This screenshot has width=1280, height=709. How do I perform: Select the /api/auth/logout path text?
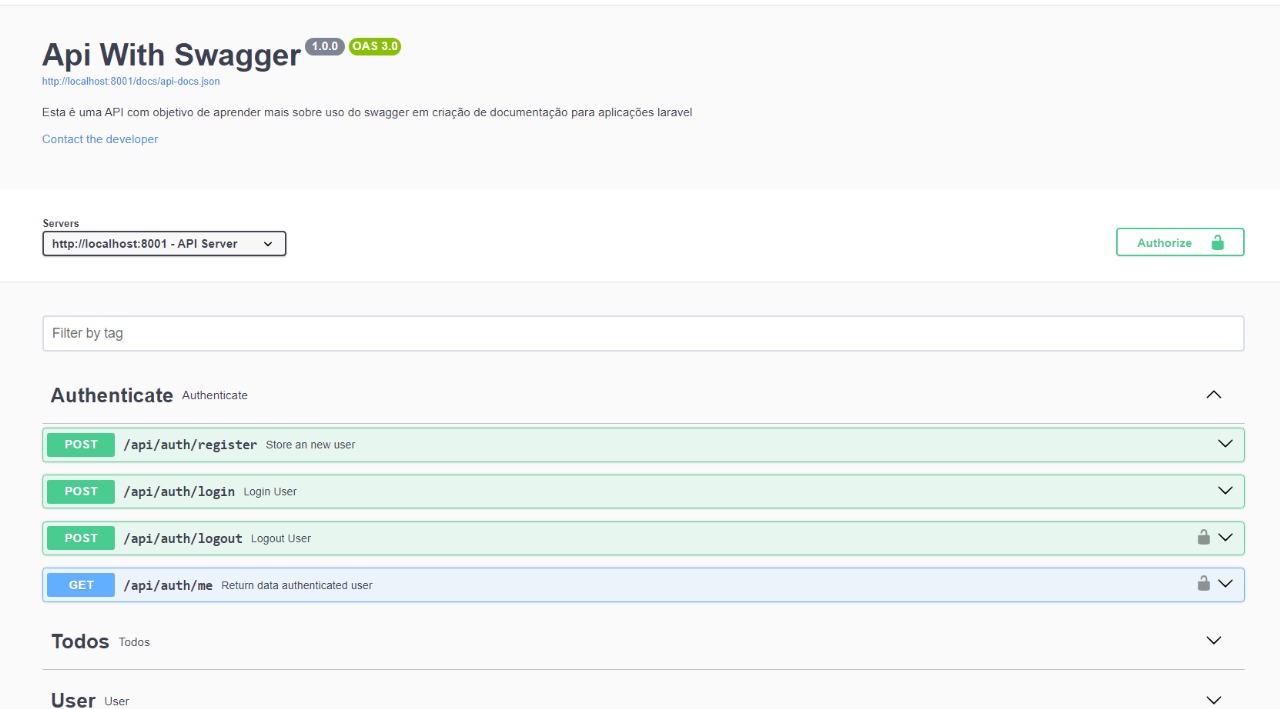click(183, 538)
